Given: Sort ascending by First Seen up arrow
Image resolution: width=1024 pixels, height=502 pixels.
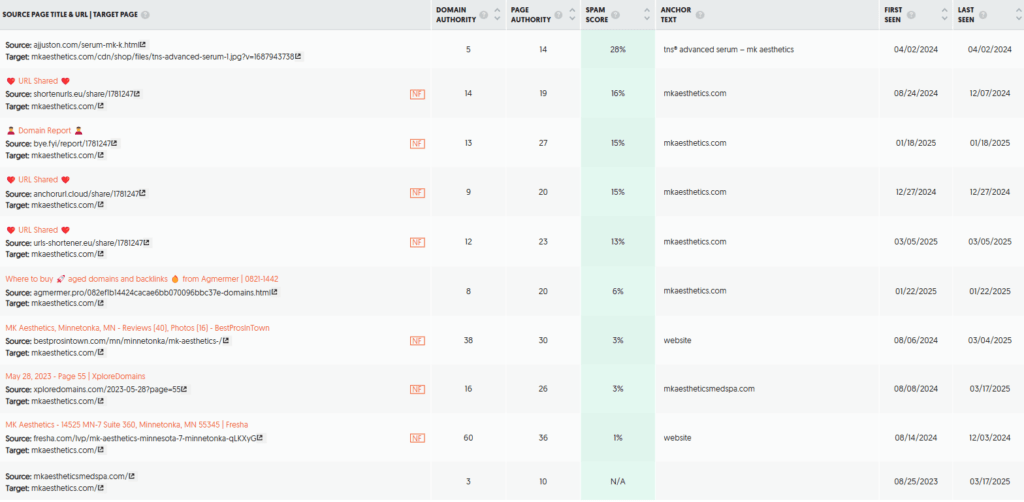Looking at the screenshot, I should tap(944, 10).
